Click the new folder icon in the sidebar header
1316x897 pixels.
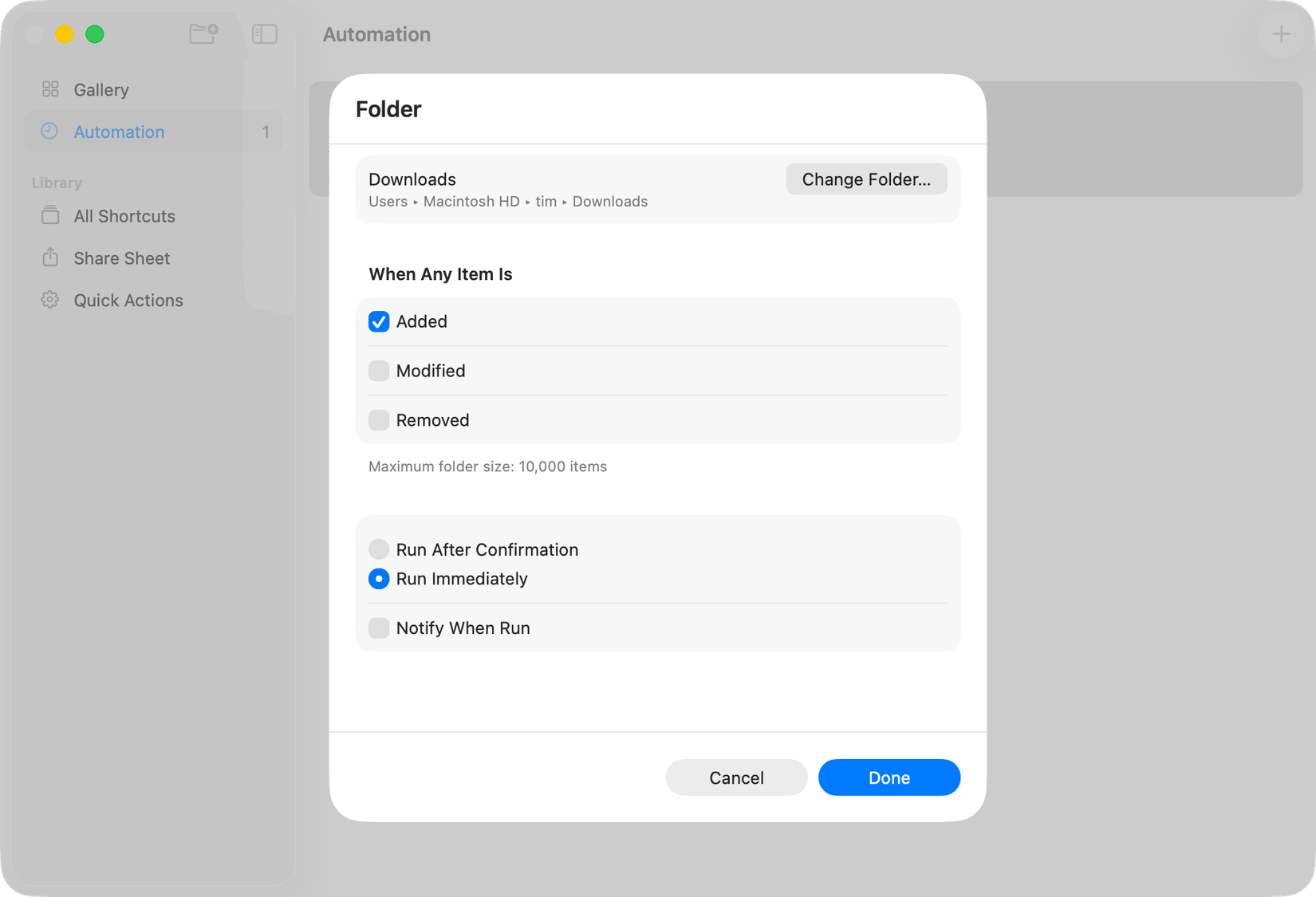(203, 33)
